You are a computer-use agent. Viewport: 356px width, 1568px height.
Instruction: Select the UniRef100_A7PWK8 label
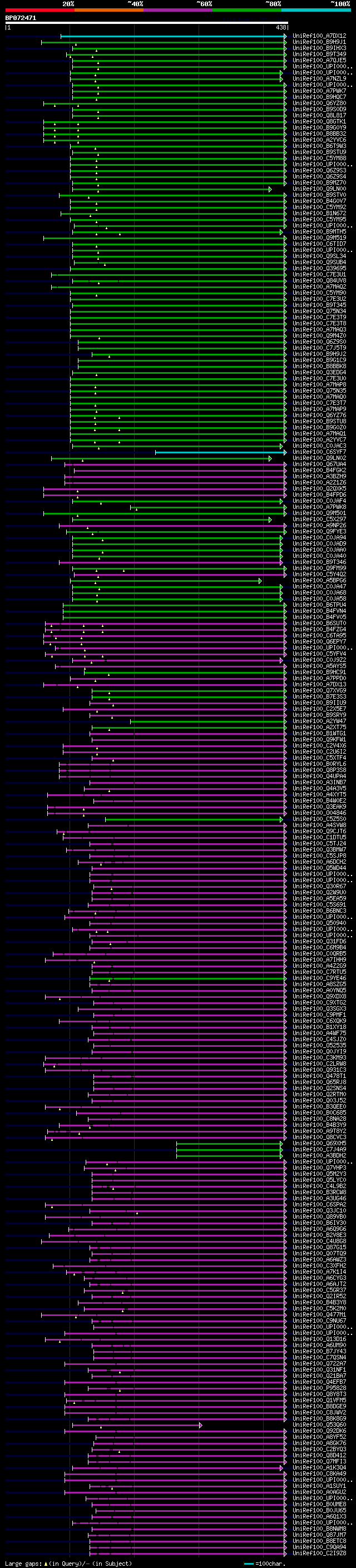click(319, 507)
